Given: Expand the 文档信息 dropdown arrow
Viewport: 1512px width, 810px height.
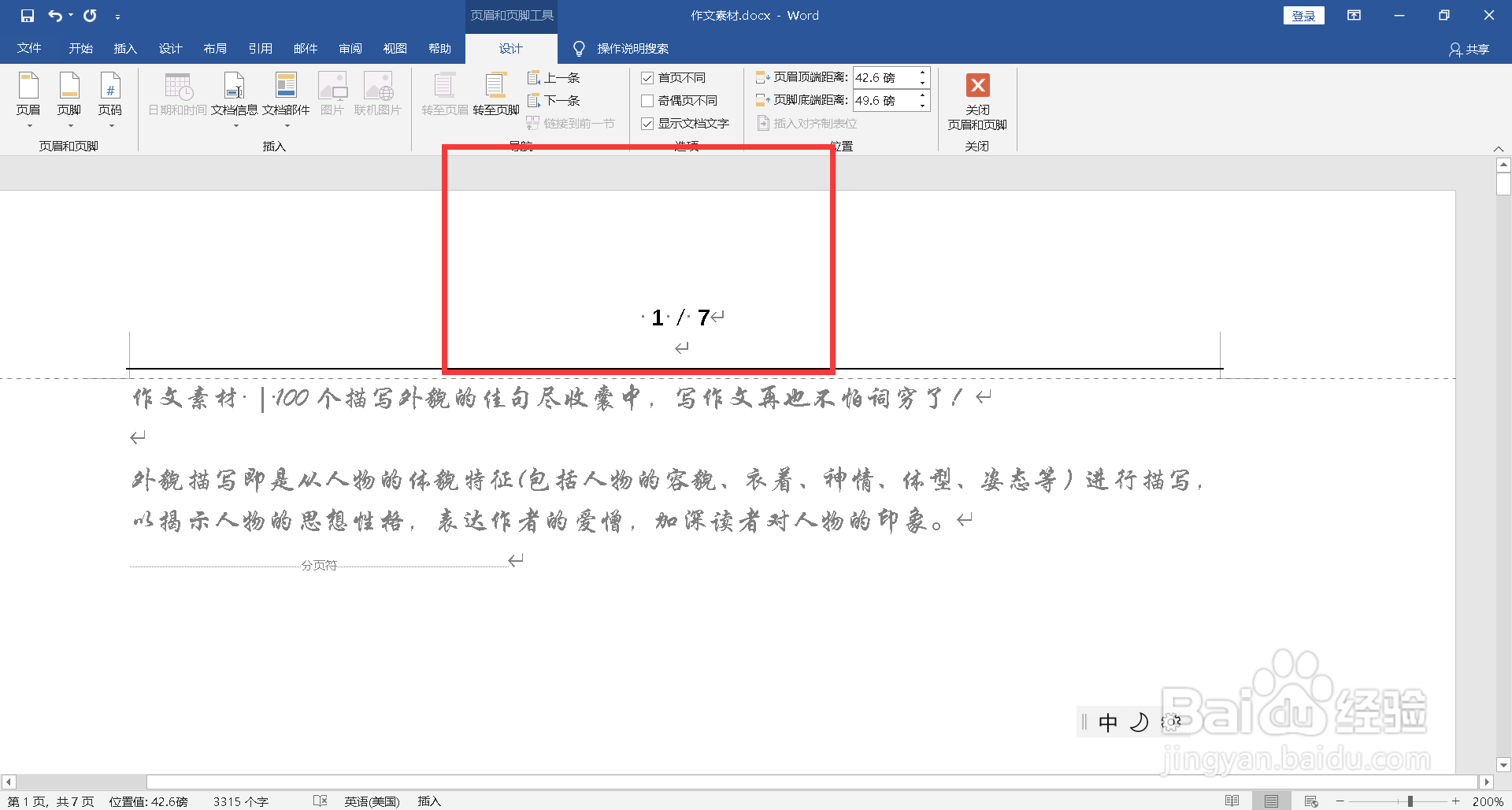Looking at the screenshot, I should coord(235,126).
